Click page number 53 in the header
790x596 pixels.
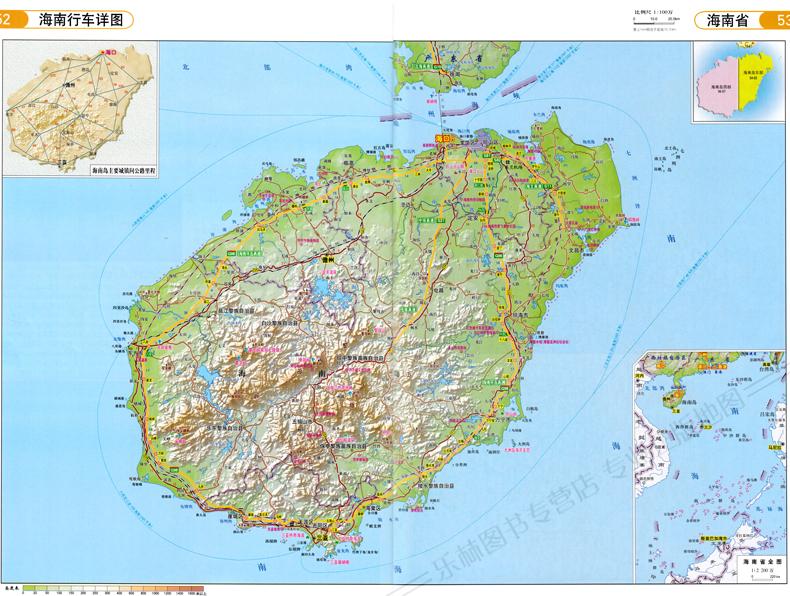pyautogui.click(x=783, y=21)
